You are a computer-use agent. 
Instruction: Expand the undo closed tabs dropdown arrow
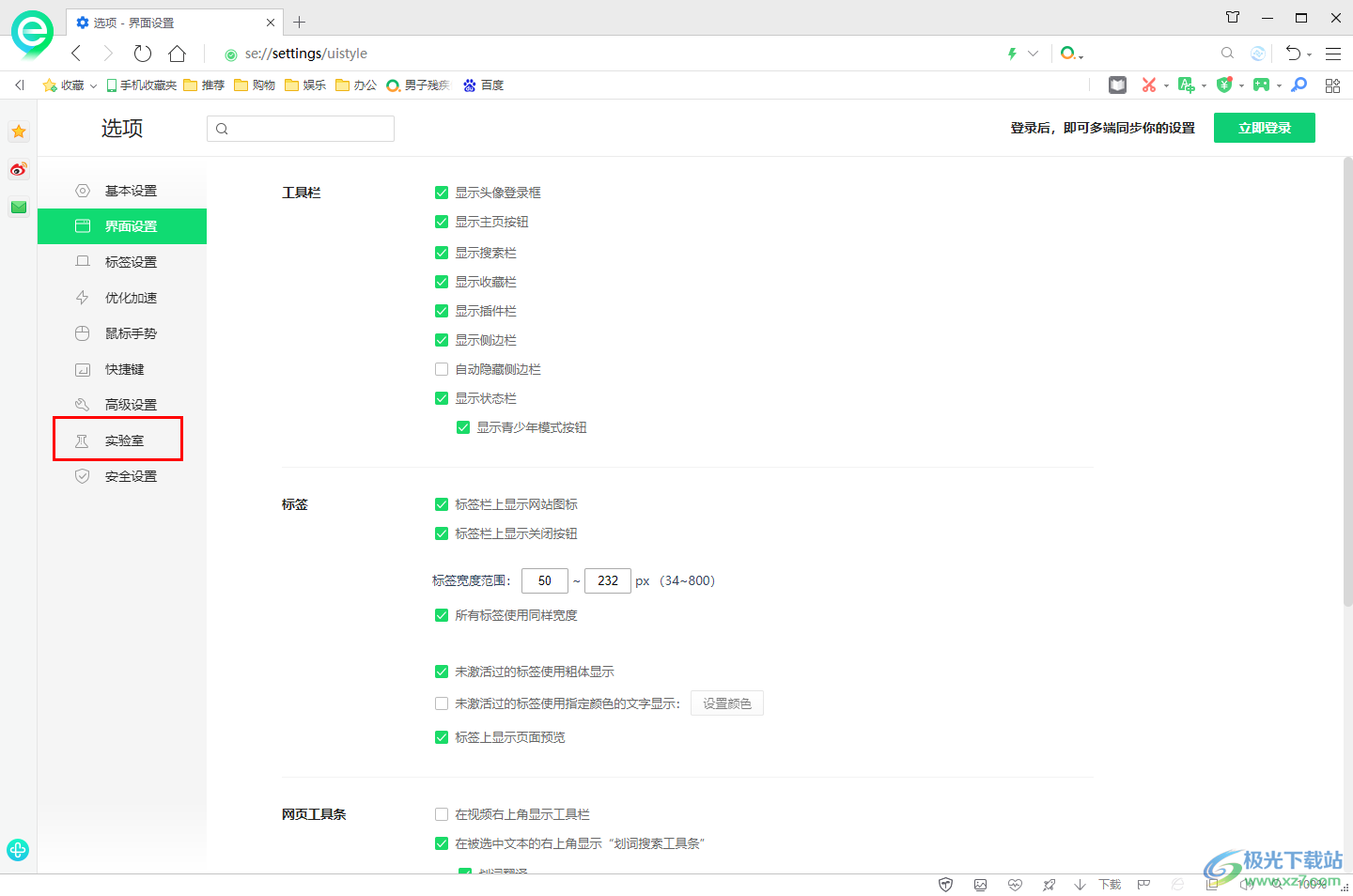coord(1310,55)
